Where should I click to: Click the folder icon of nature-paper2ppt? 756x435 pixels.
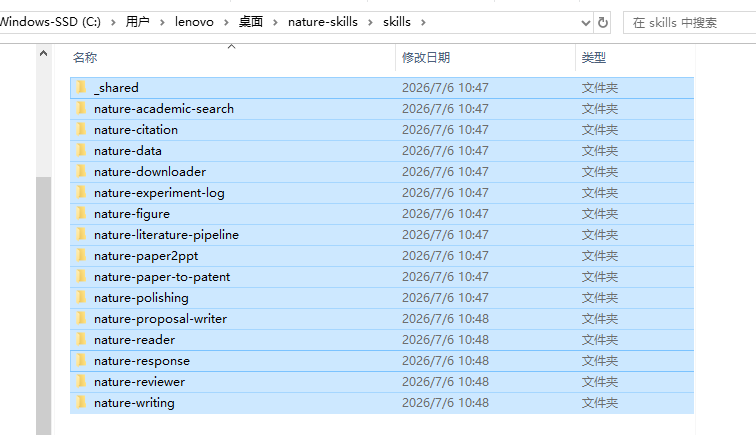click(x=81, y=256)
